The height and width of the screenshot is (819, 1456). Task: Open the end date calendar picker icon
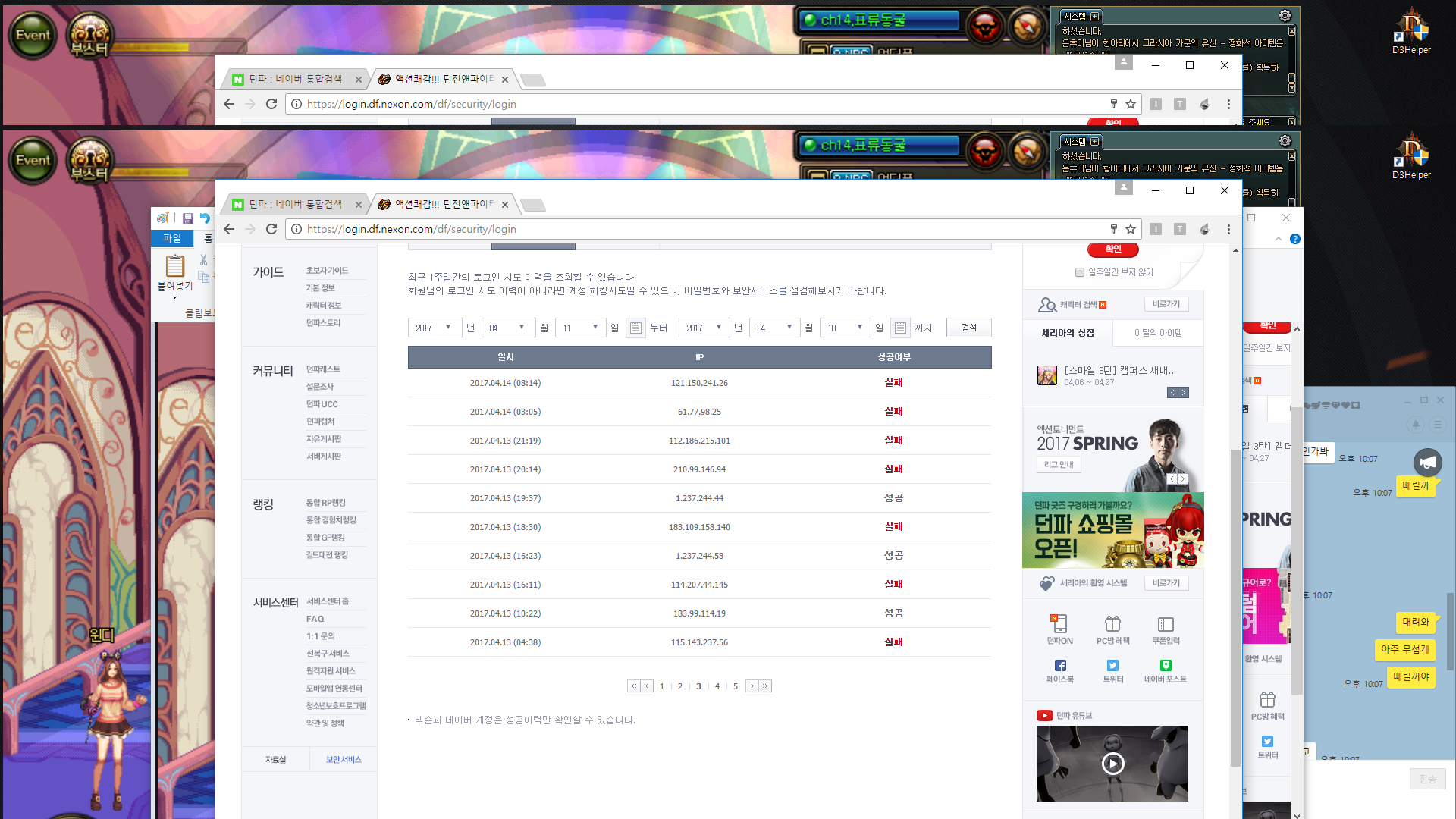[x=900, y=328]
